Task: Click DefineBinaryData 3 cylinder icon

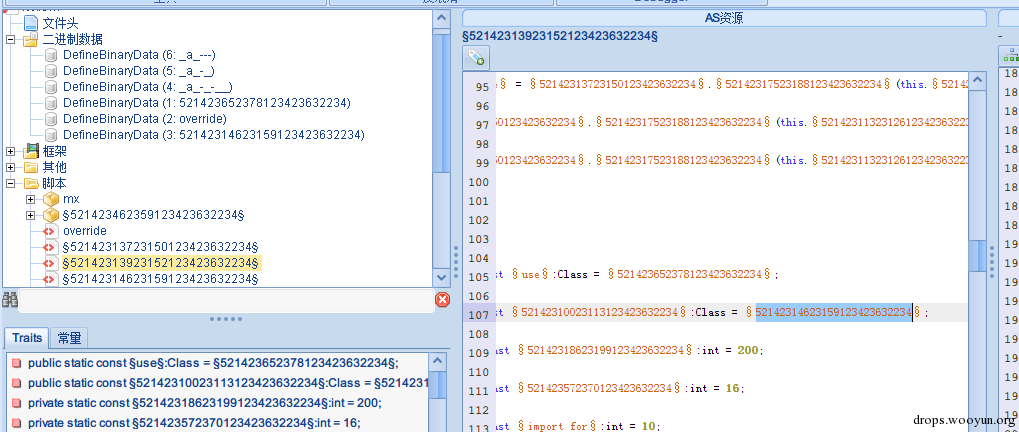Action: point(51,135)
